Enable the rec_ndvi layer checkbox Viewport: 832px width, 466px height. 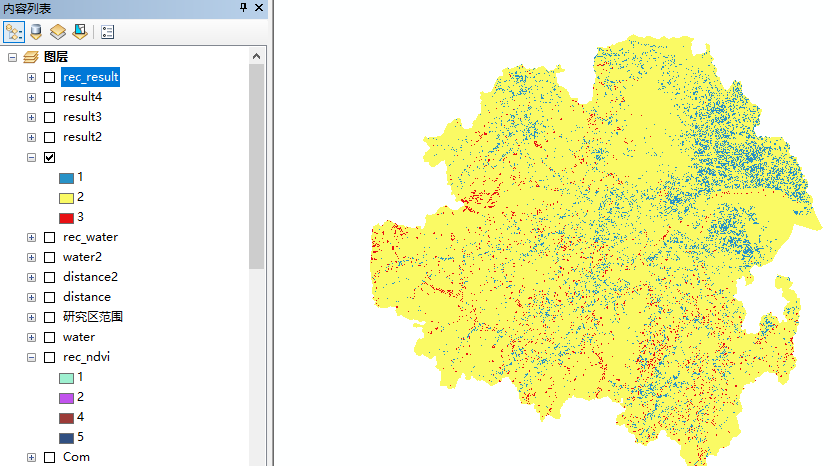point(49,358)
